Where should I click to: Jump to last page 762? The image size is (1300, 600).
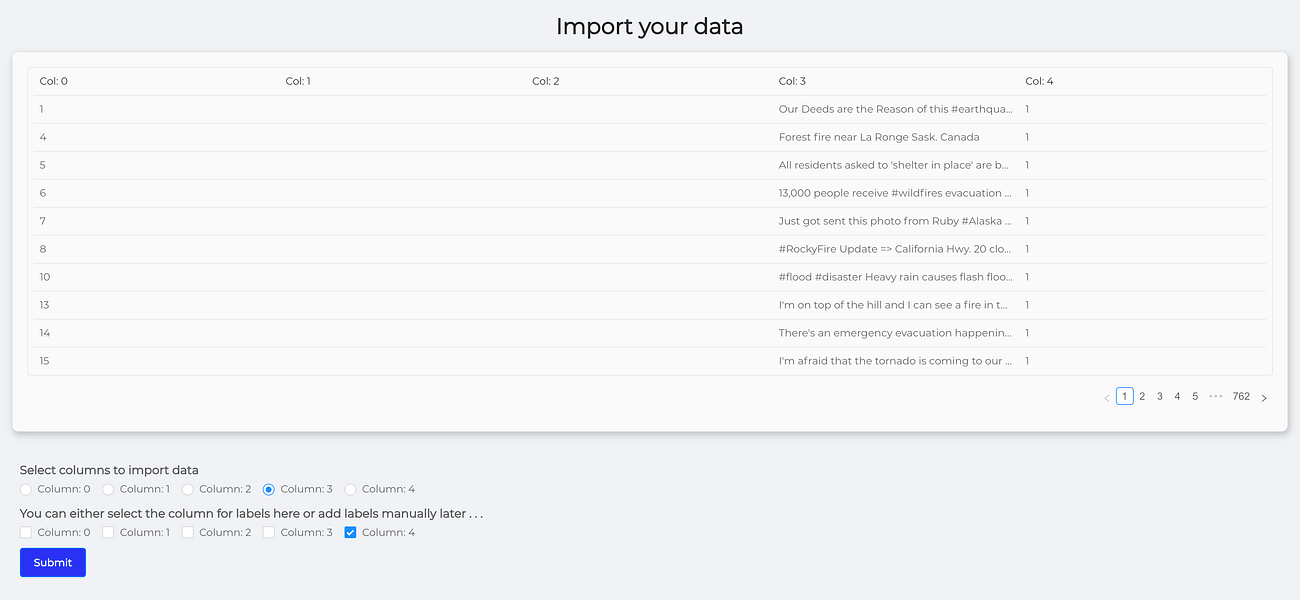[x=1241, y=396]
